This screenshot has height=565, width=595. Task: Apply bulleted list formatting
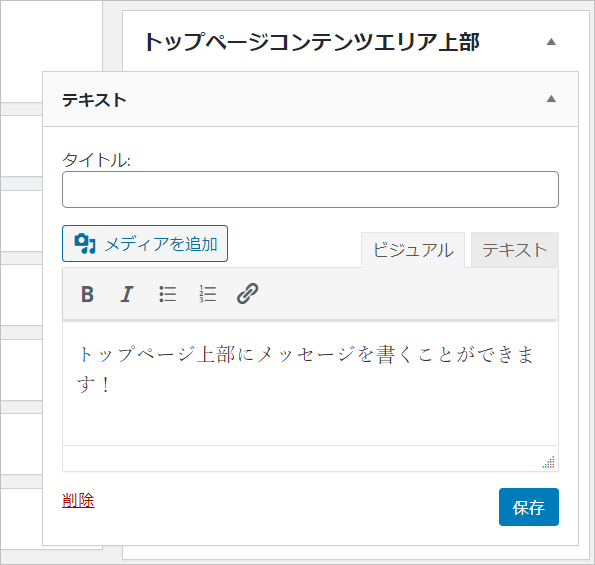pos(167,294)
